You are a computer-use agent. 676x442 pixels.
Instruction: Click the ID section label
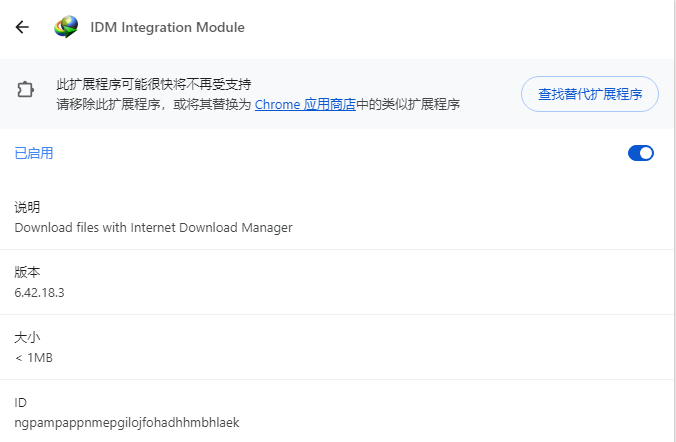20,402
